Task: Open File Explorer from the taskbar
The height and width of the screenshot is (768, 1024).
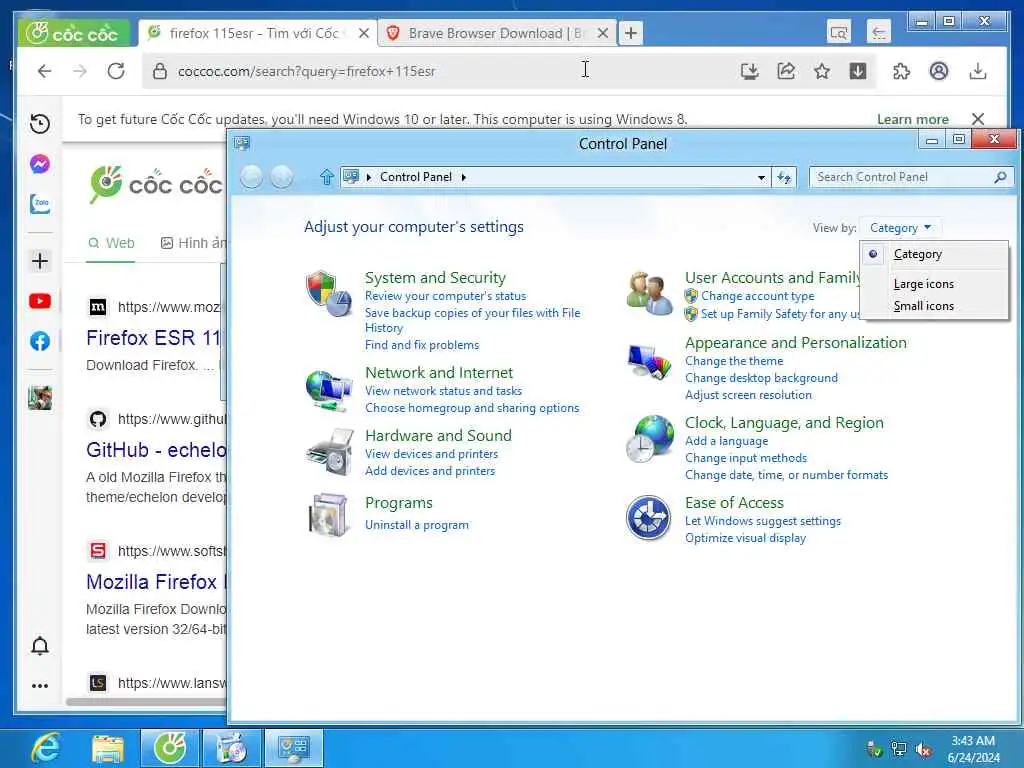Action: pos(108,748)
